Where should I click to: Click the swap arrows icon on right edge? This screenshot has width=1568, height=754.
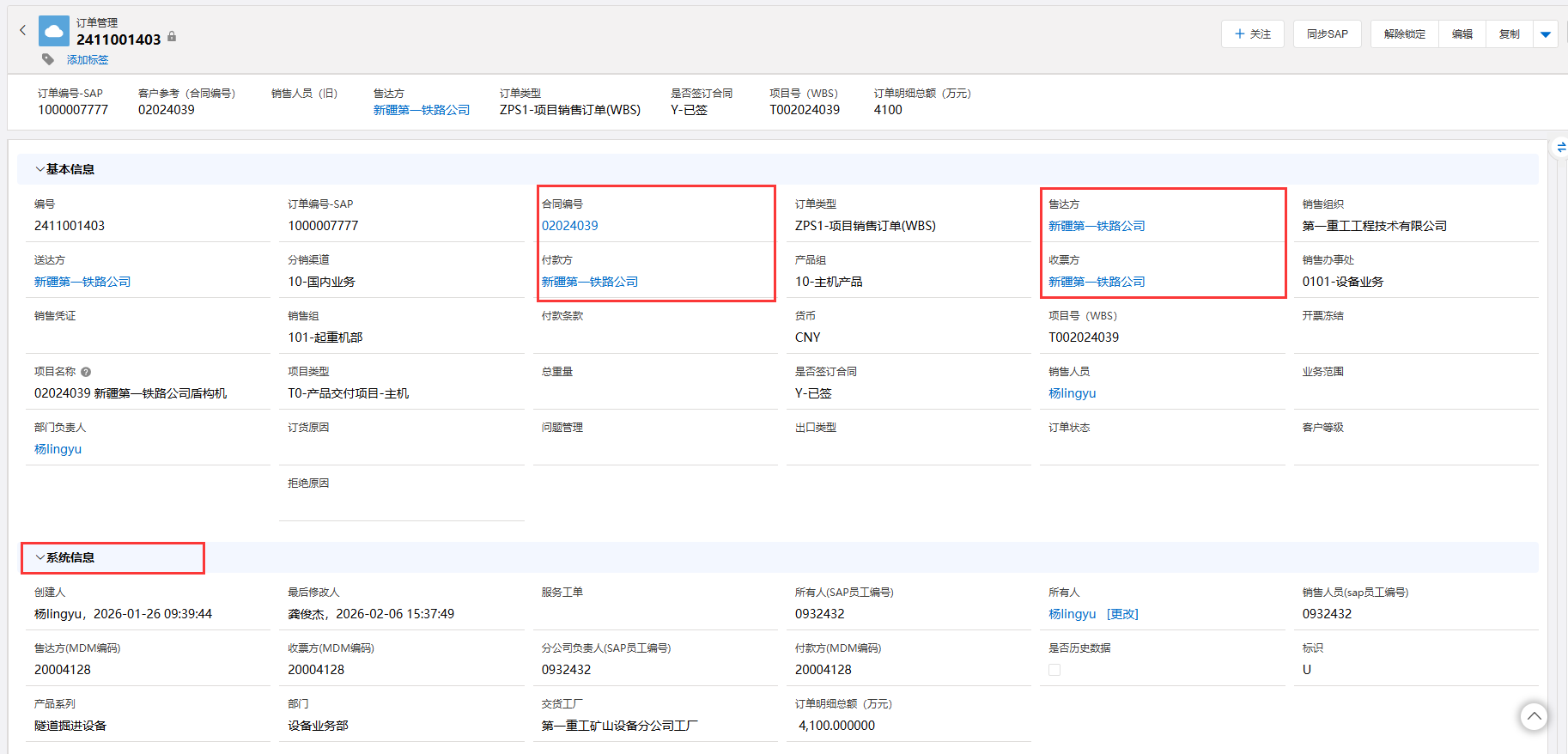[x=1560, y=148]
